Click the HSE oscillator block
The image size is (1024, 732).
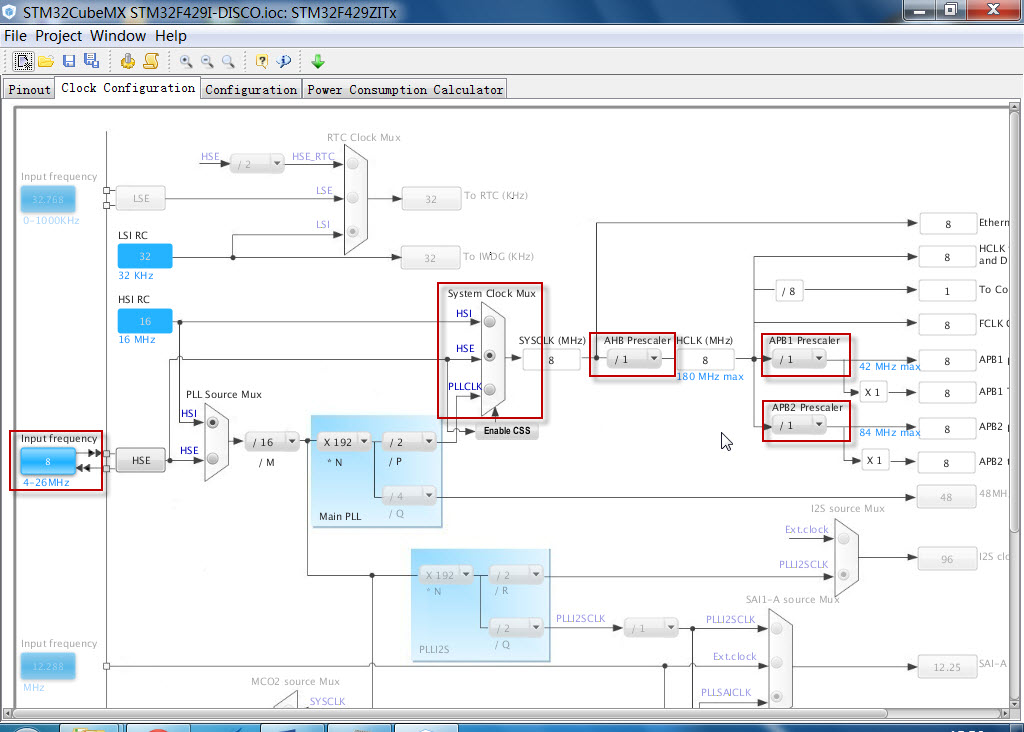[140, 460]
